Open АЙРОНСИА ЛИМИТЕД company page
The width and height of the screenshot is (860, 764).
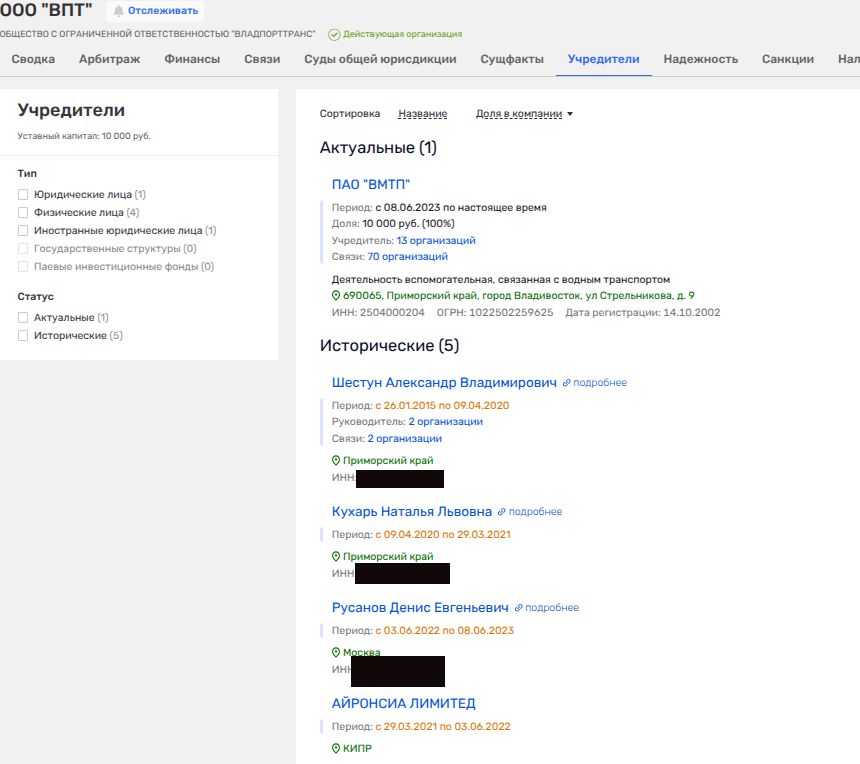403,704
